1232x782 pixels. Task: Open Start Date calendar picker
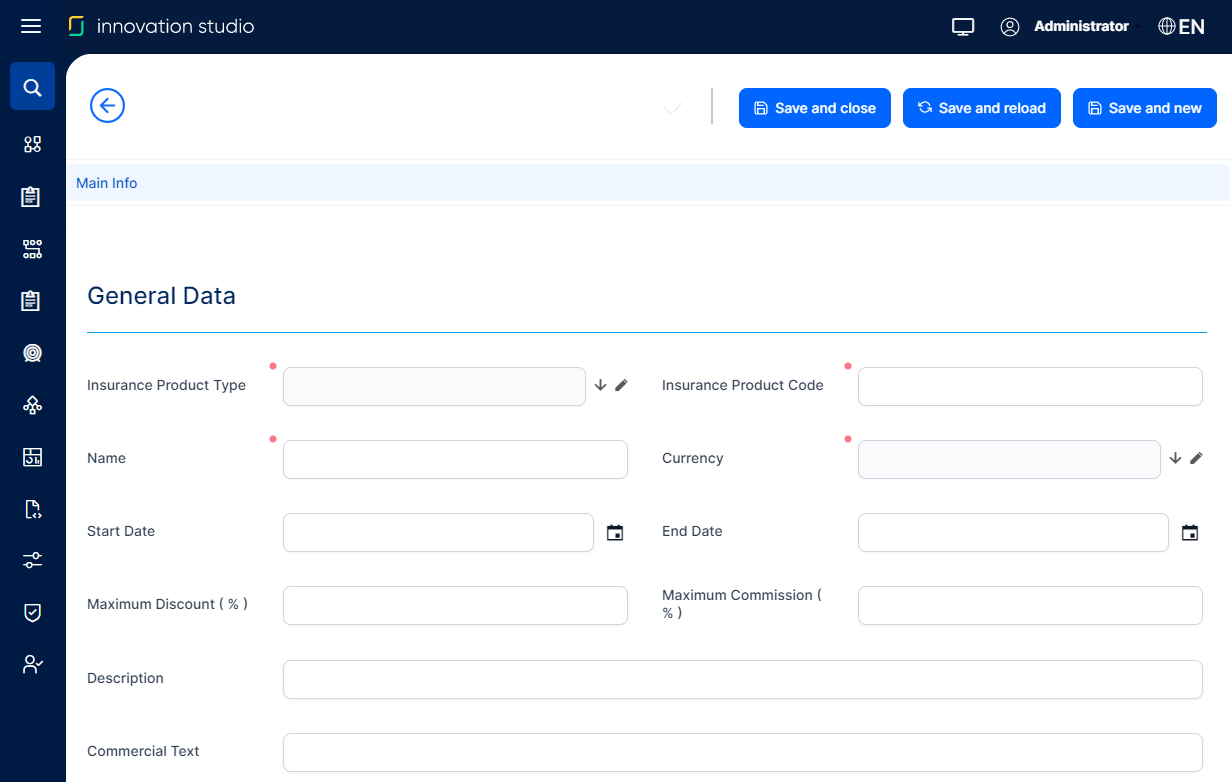[x=615, y=533]
